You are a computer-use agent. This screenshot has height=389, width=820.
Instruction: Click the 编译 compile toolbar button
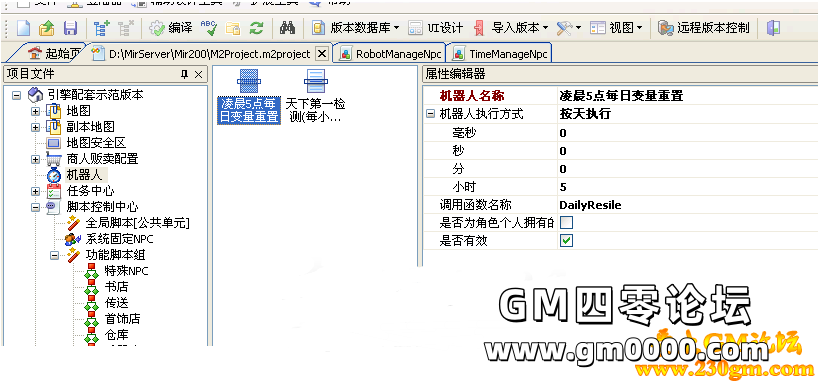click(171, 28)
